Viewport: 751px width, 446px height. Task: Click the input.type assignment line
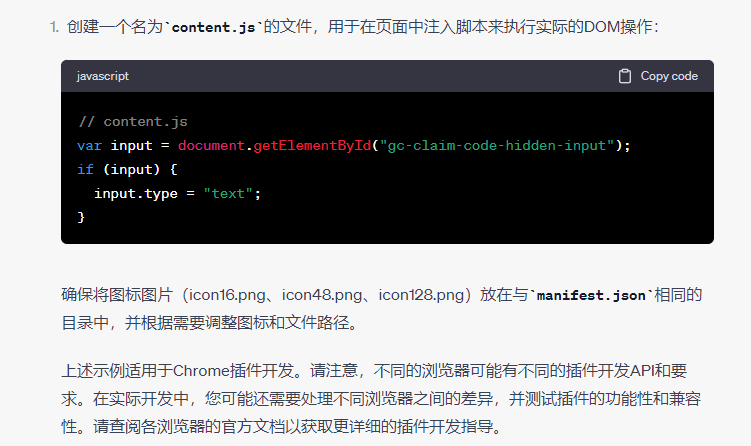pos(177,194)
